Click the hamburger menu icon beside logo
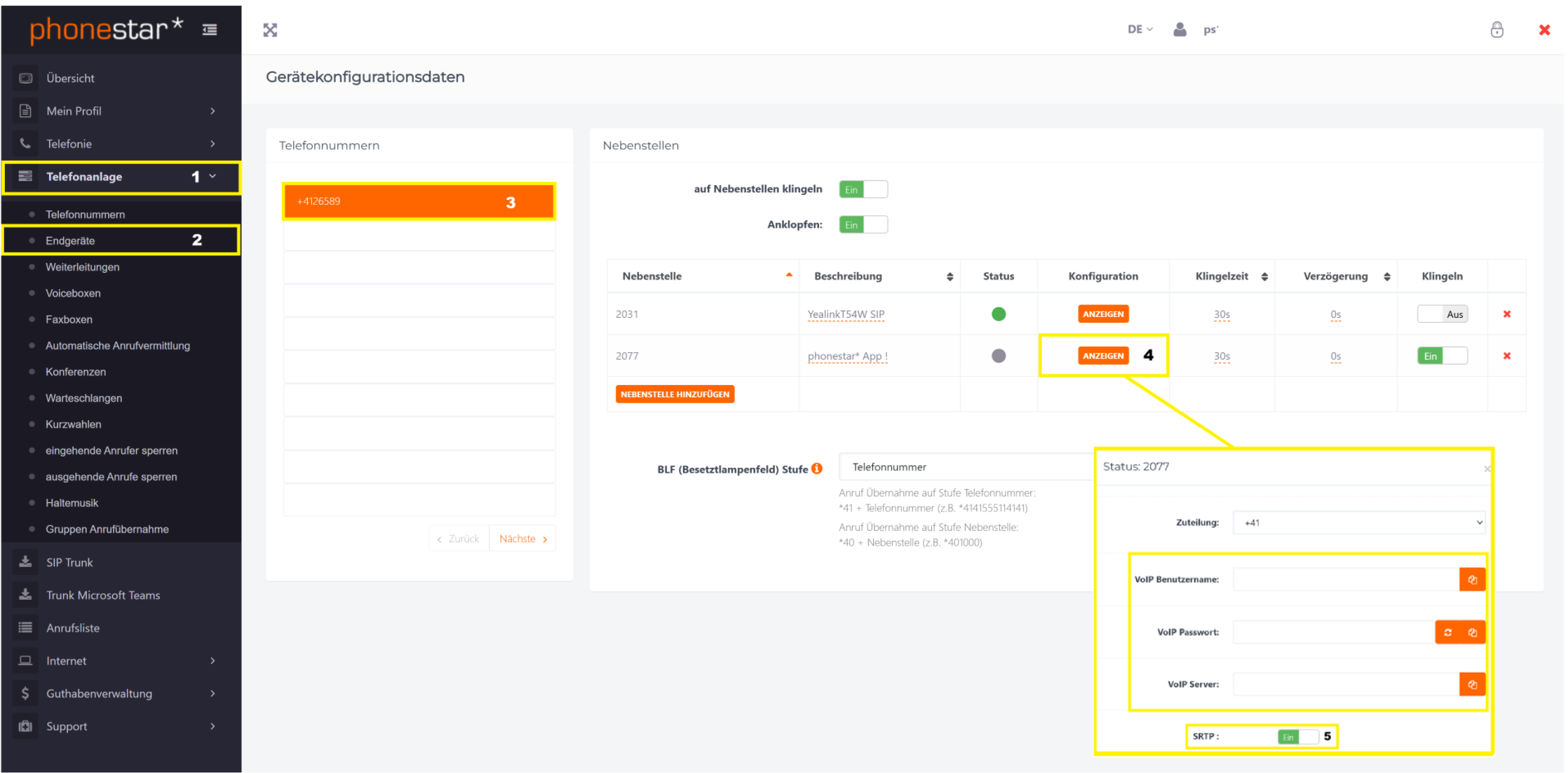 tap(209, 29)
